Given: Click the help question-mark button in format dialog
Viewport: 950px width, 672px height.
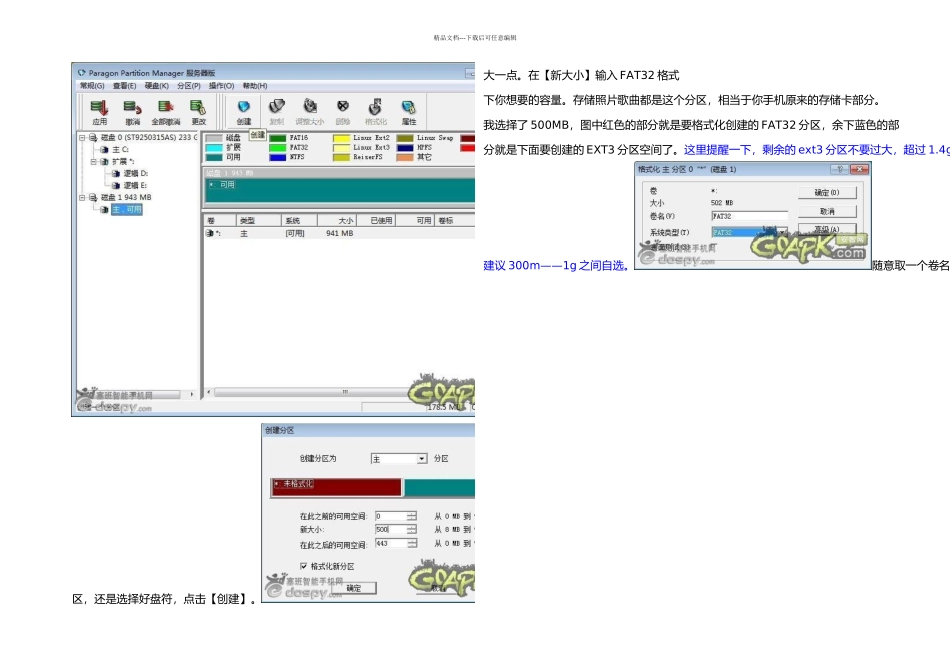Looking at the screenshot, I should click(x=840, y=169).
